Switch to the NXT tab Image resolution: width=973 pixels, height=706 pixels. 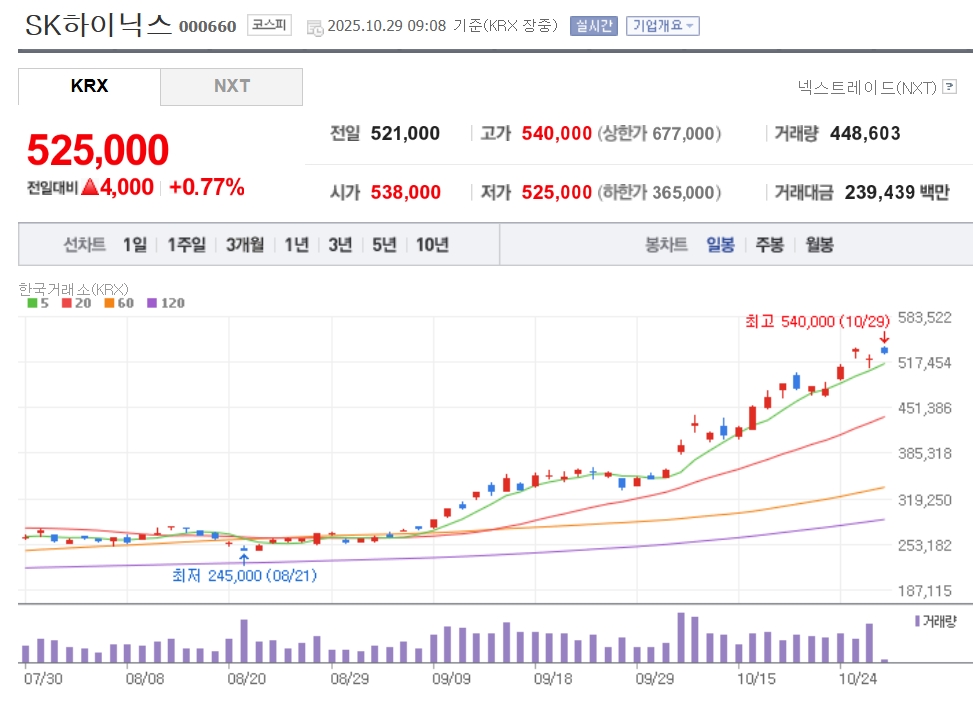click(231, 86)
